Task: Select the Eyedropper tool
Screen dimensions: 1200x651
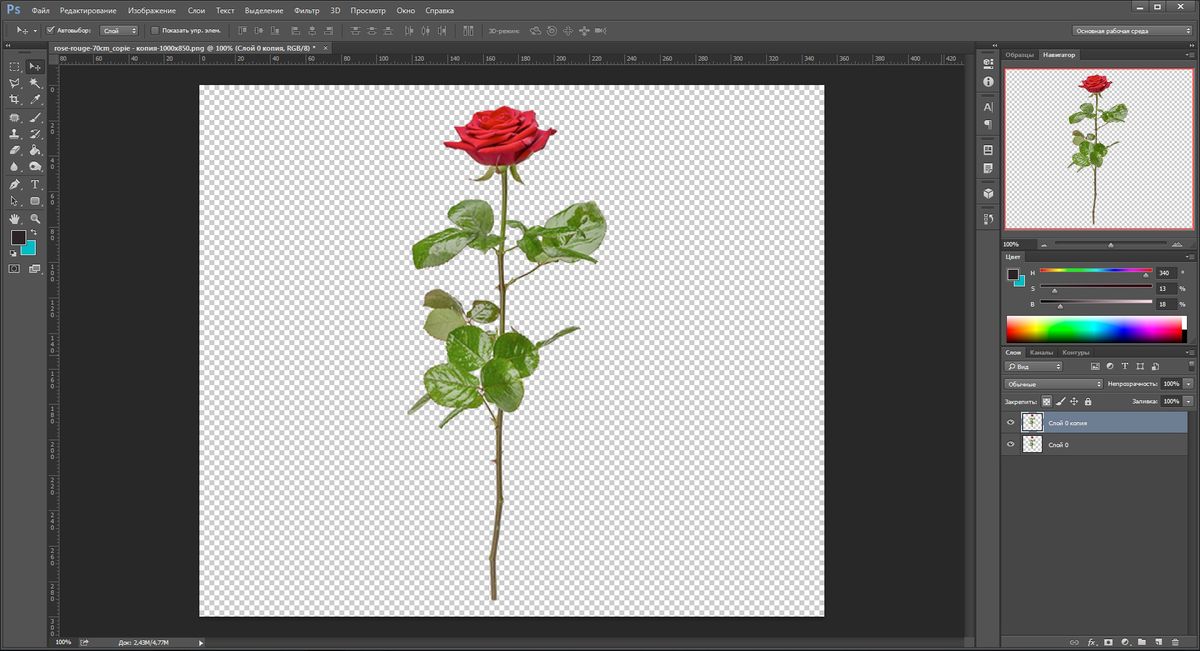Action: click(35, 100)
